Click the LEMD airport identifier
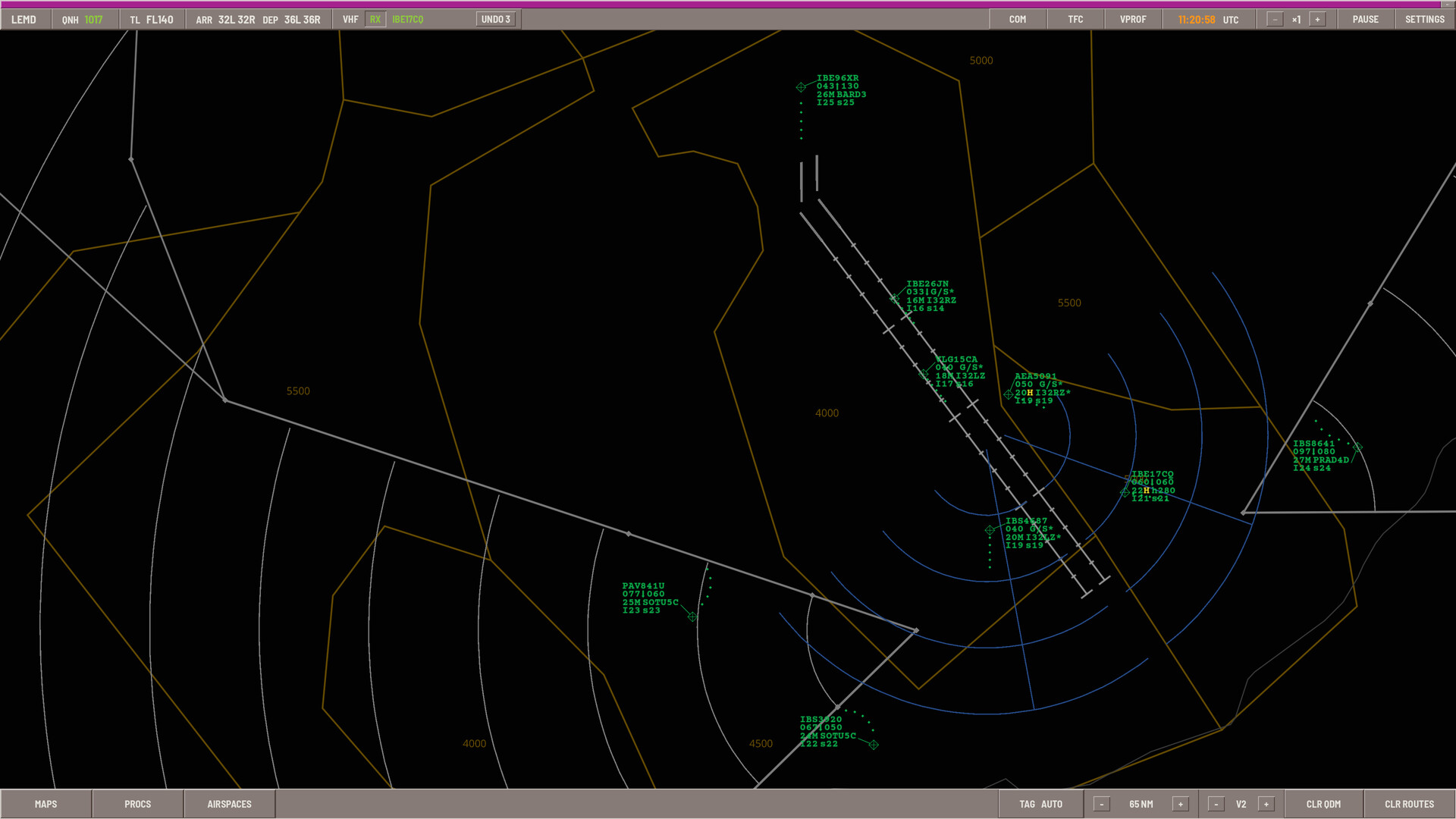 point(24,20)
